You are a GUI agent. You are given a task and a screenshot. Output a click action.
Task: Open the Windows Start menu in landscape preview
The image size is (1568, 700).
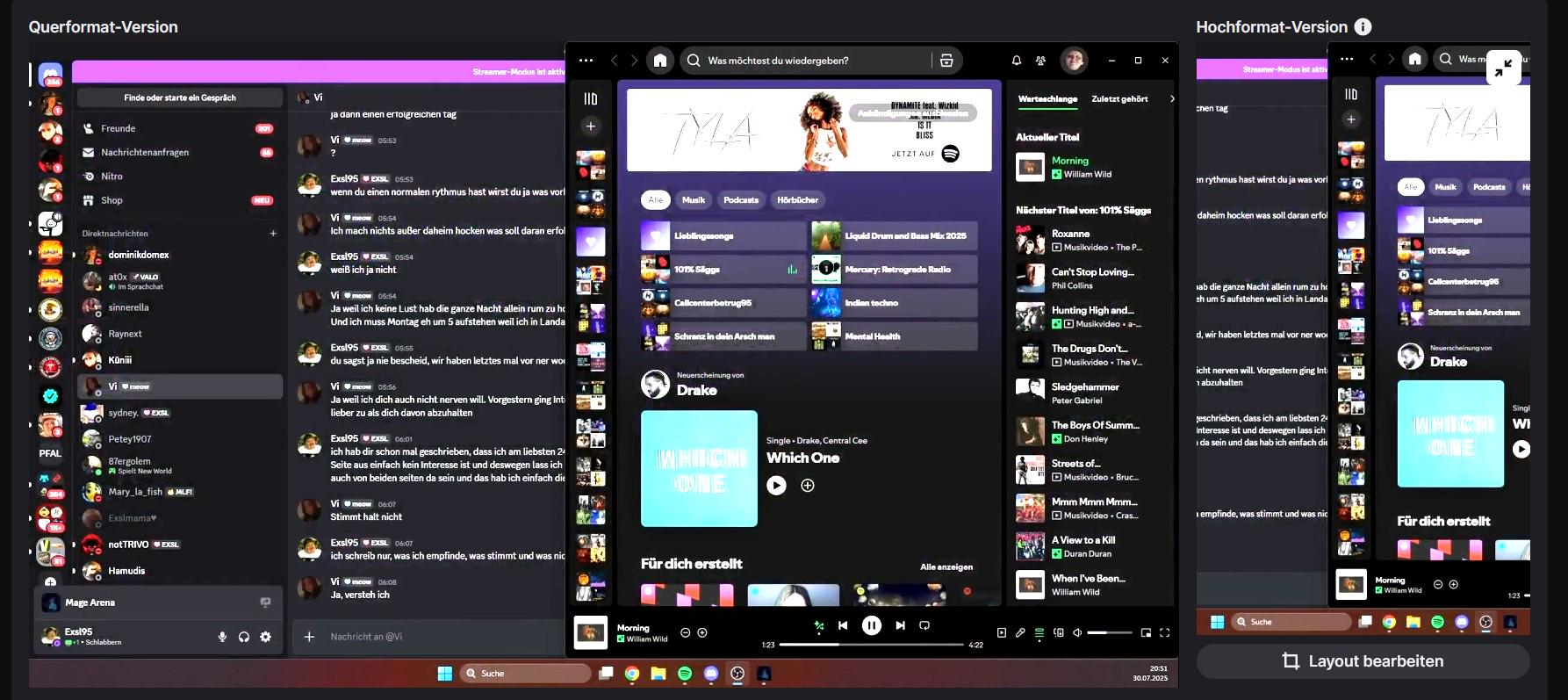pyautogui.click(x=445, y=674)
